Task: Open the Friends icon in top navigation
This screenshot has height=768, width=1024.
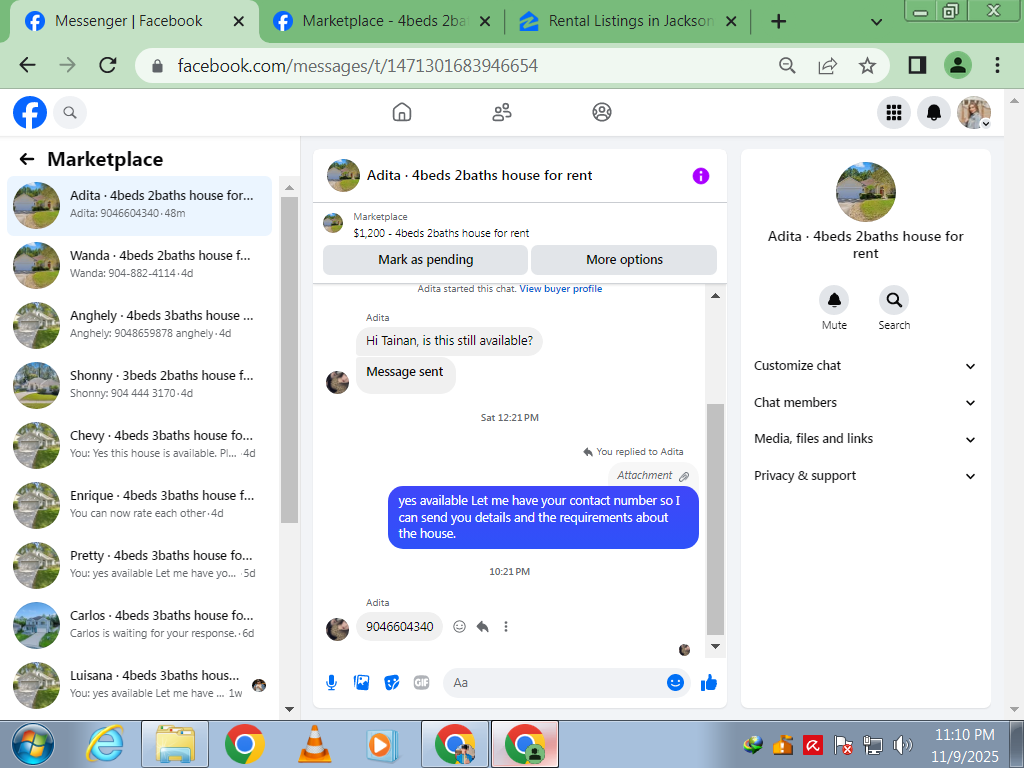Action: point(502,112)
